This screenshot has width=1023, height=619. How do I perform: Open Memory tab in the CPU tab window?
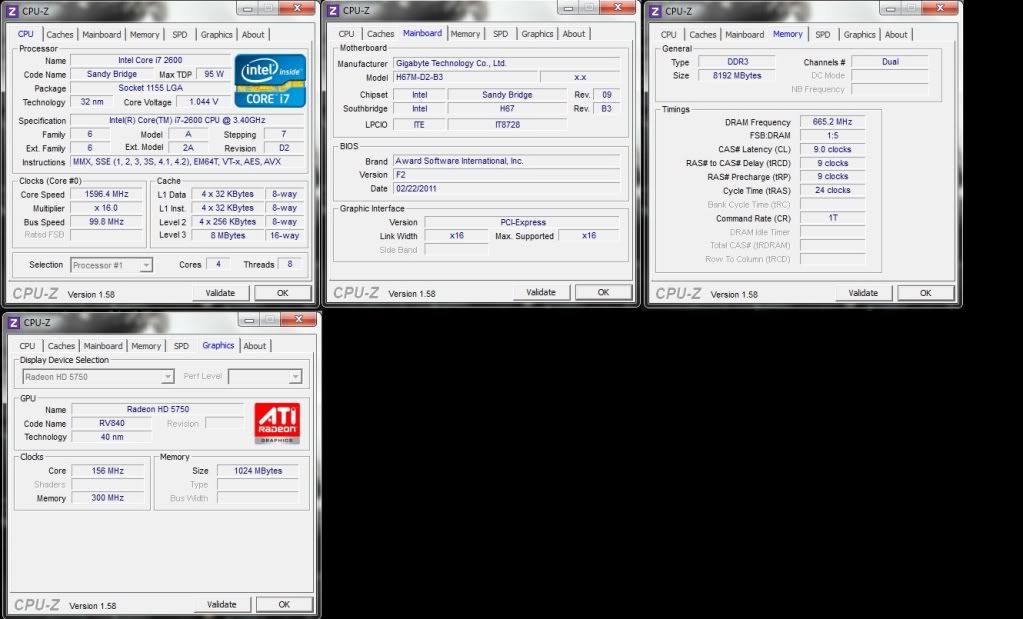[144, 35]
